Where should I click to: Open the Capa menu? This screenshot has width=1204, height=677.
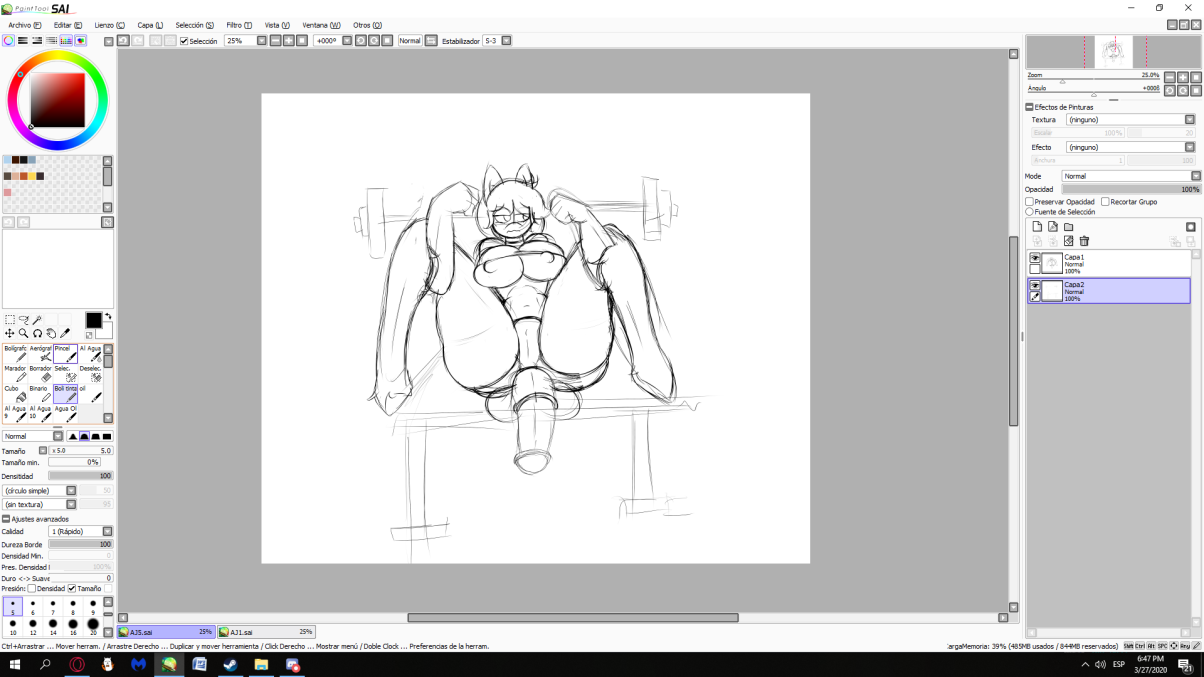(x=150, y=25)
